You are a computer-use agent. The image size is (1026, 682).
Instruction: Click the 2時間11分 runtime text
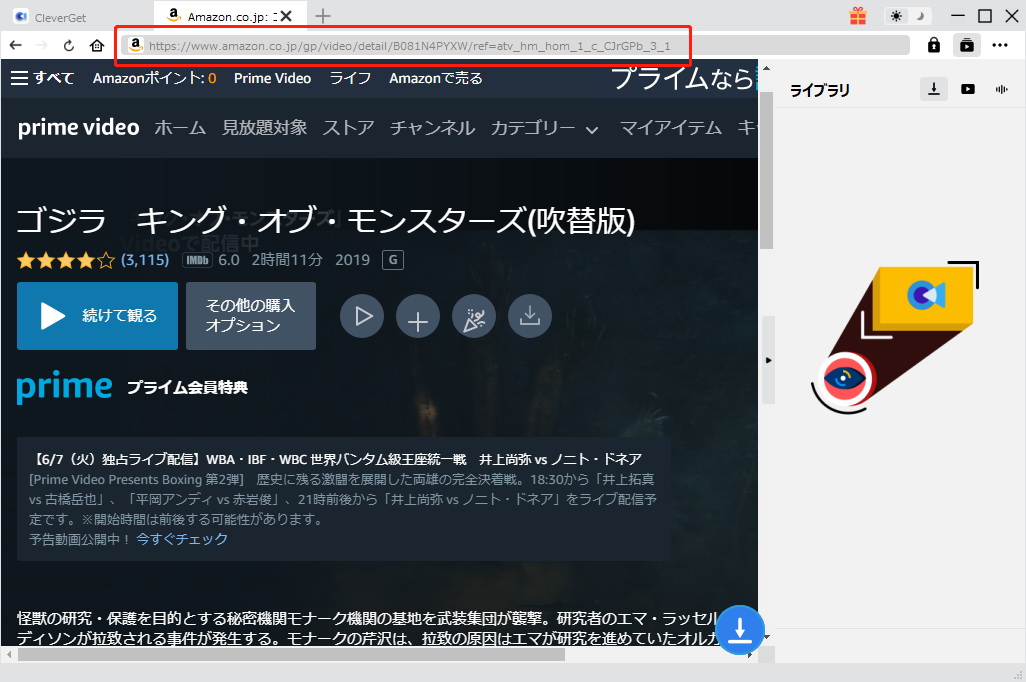tap(287, 260)
